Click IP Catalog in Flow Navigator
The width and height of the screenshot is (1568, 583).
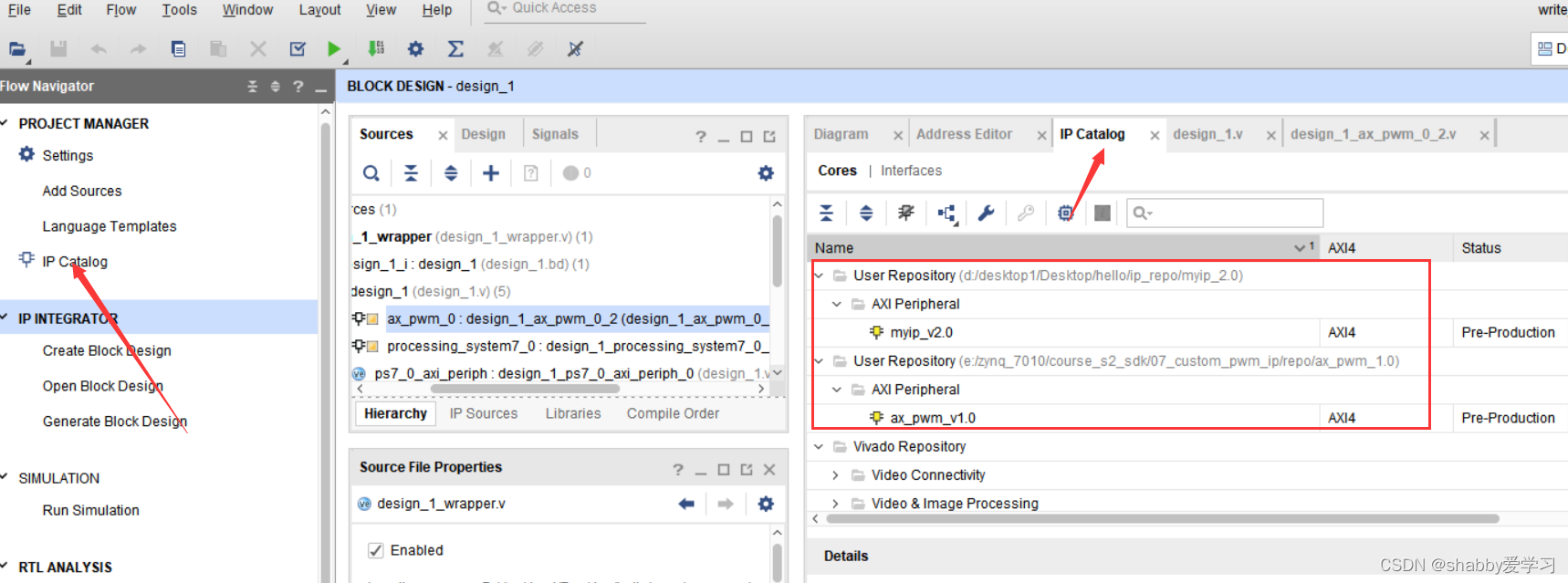point(75,262)
